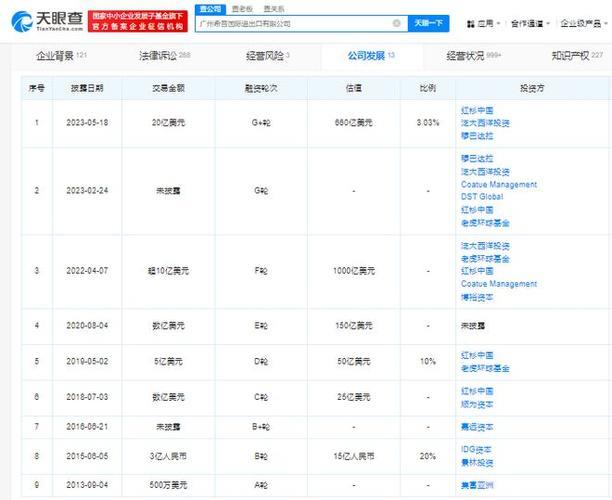Open the 经营状况 tab

(x=473, y=56)
